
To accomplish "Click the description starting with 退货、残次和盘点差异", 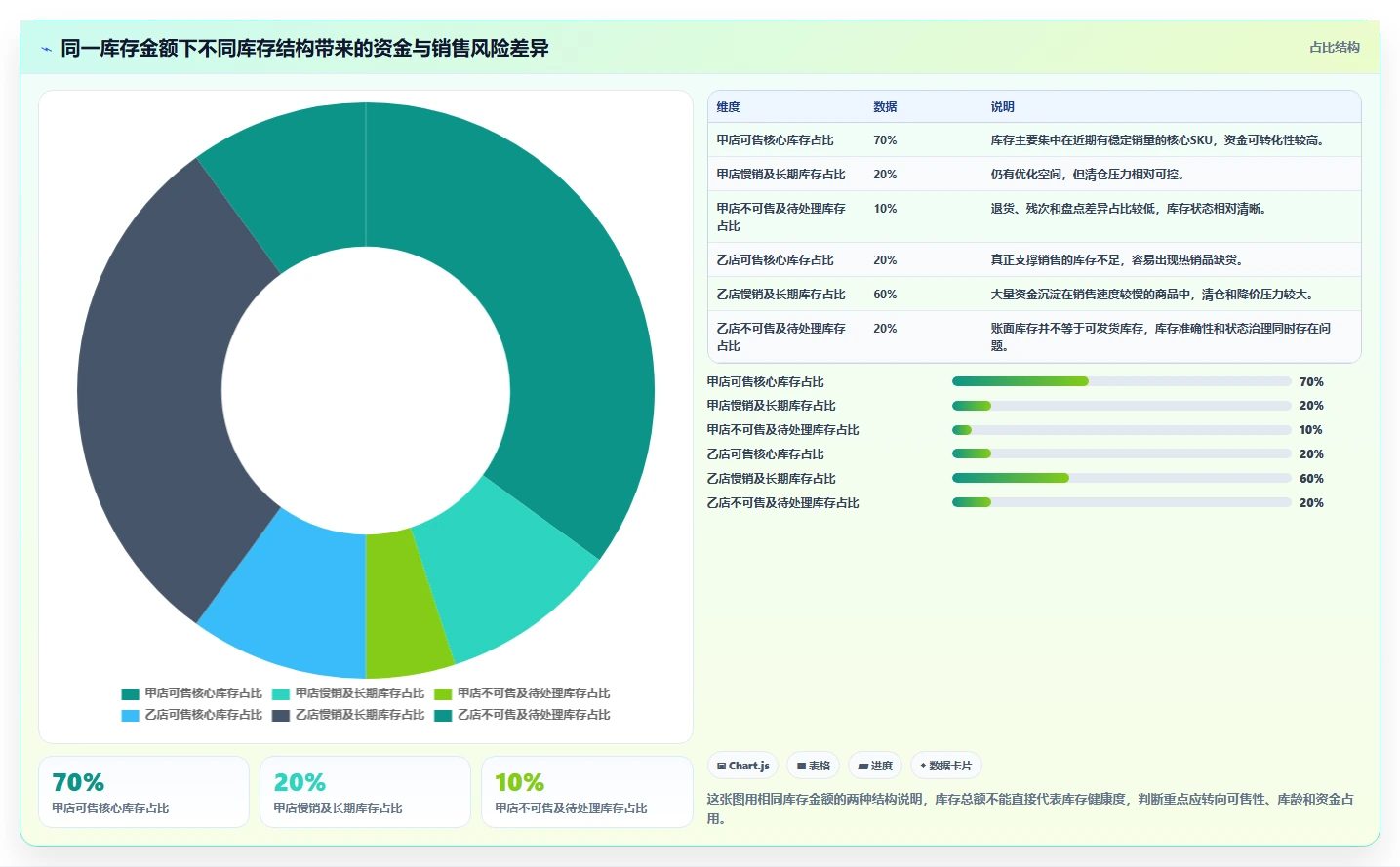I will point(1130,209).
